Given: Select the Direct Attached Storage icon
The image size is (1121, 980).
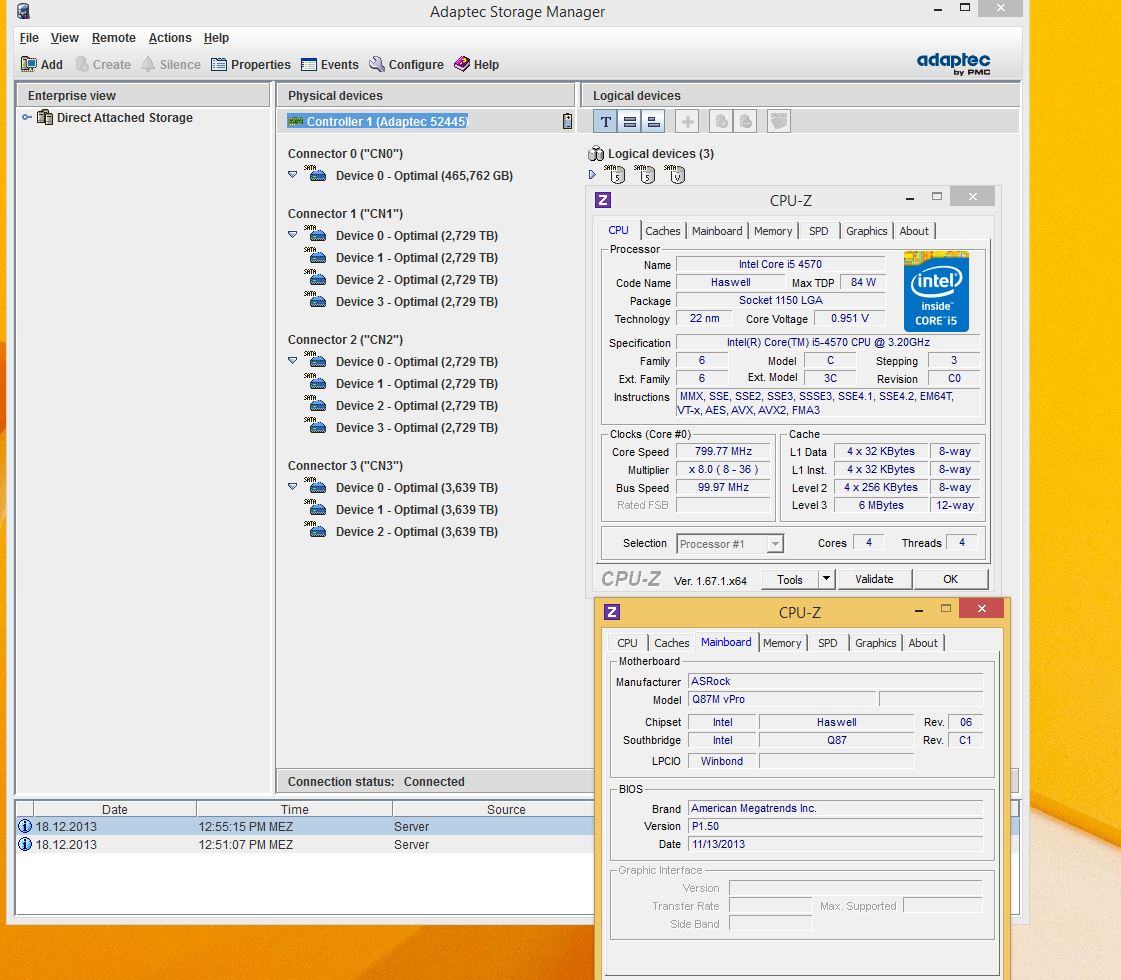Looking at the screenshot, I should [45, 117].
